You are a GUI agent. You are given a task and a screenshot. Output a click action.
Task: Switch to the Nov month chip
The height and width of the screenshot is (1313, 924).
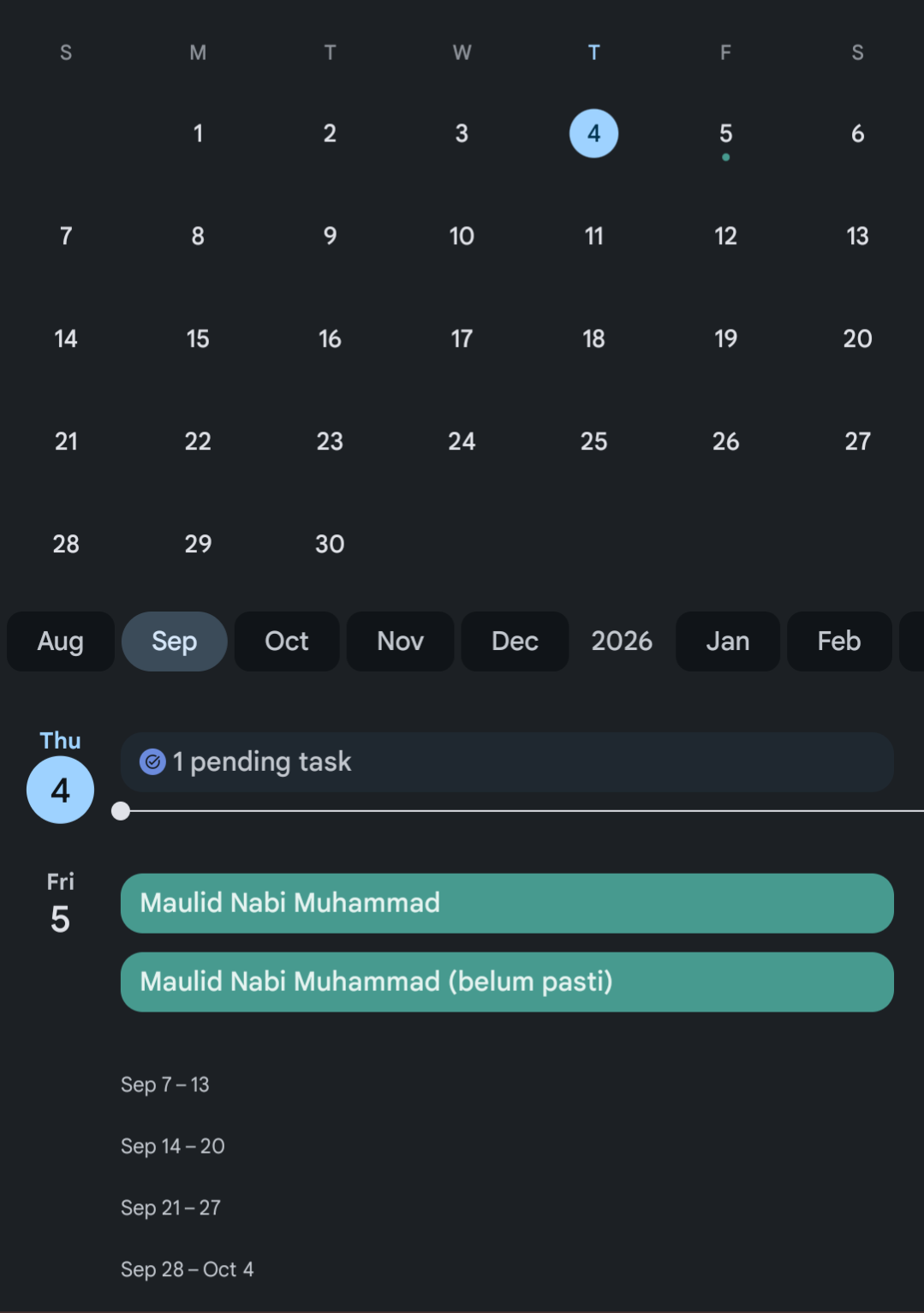[x=401, y=642]
